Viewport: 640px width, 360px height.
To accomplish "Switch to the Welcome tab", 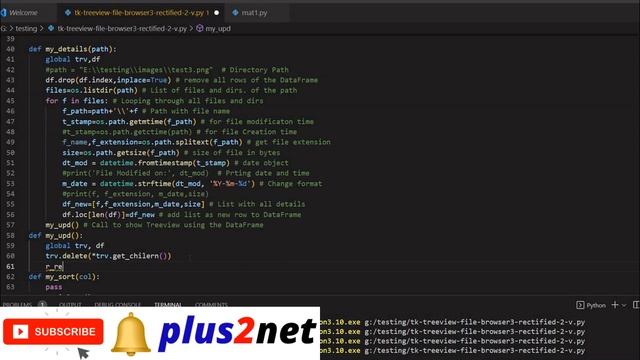I will pyautogui.click(x=23, y=13).
